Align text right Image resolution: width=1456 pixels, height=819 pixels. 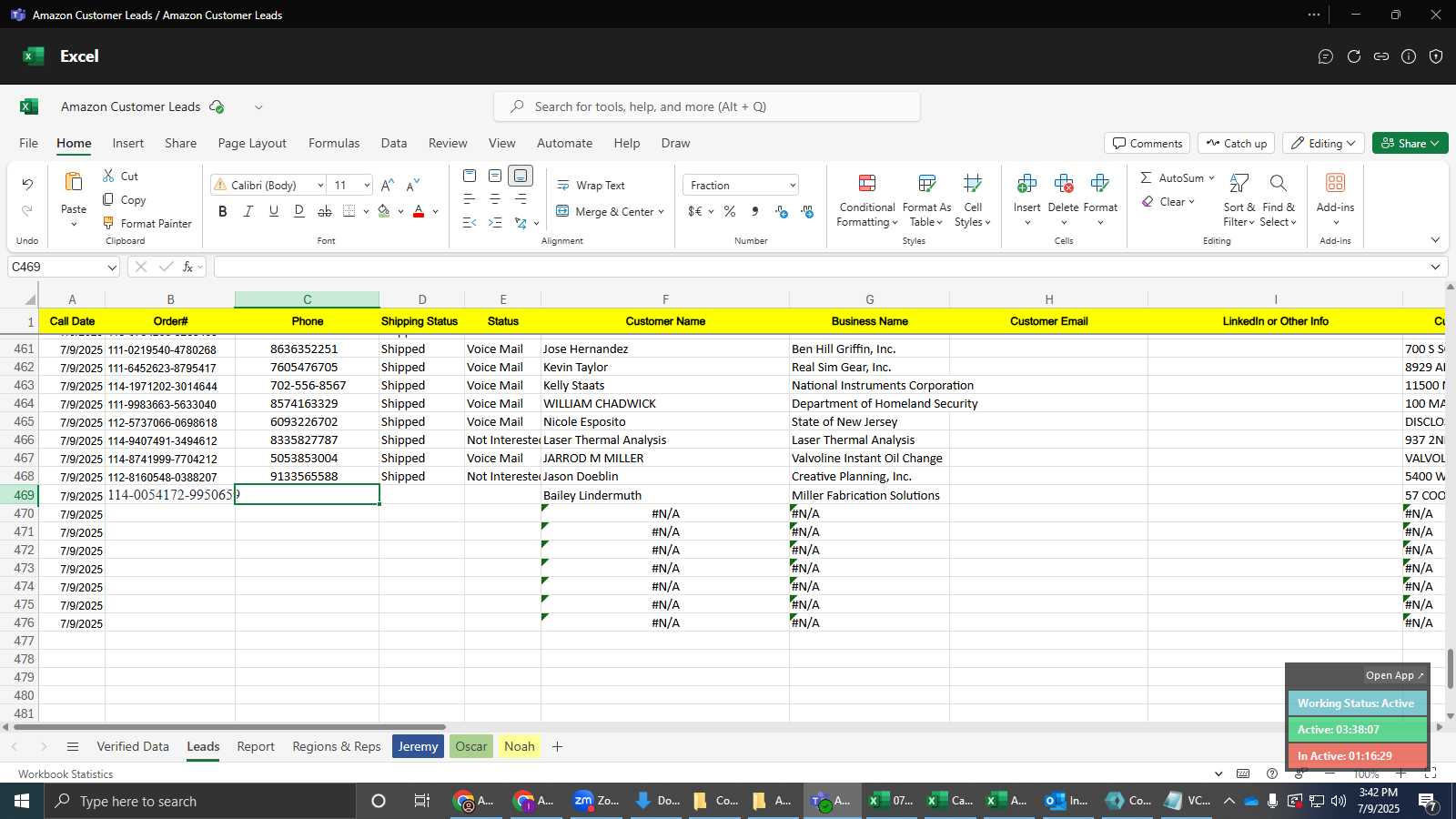tap(521, 198)
